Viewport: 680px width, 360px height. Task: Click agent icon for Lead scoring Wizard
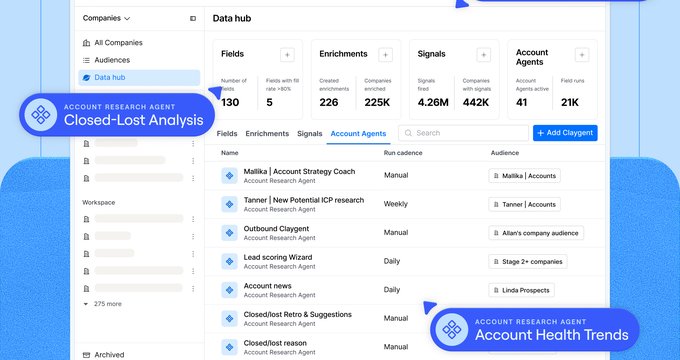tap(229, 262)
